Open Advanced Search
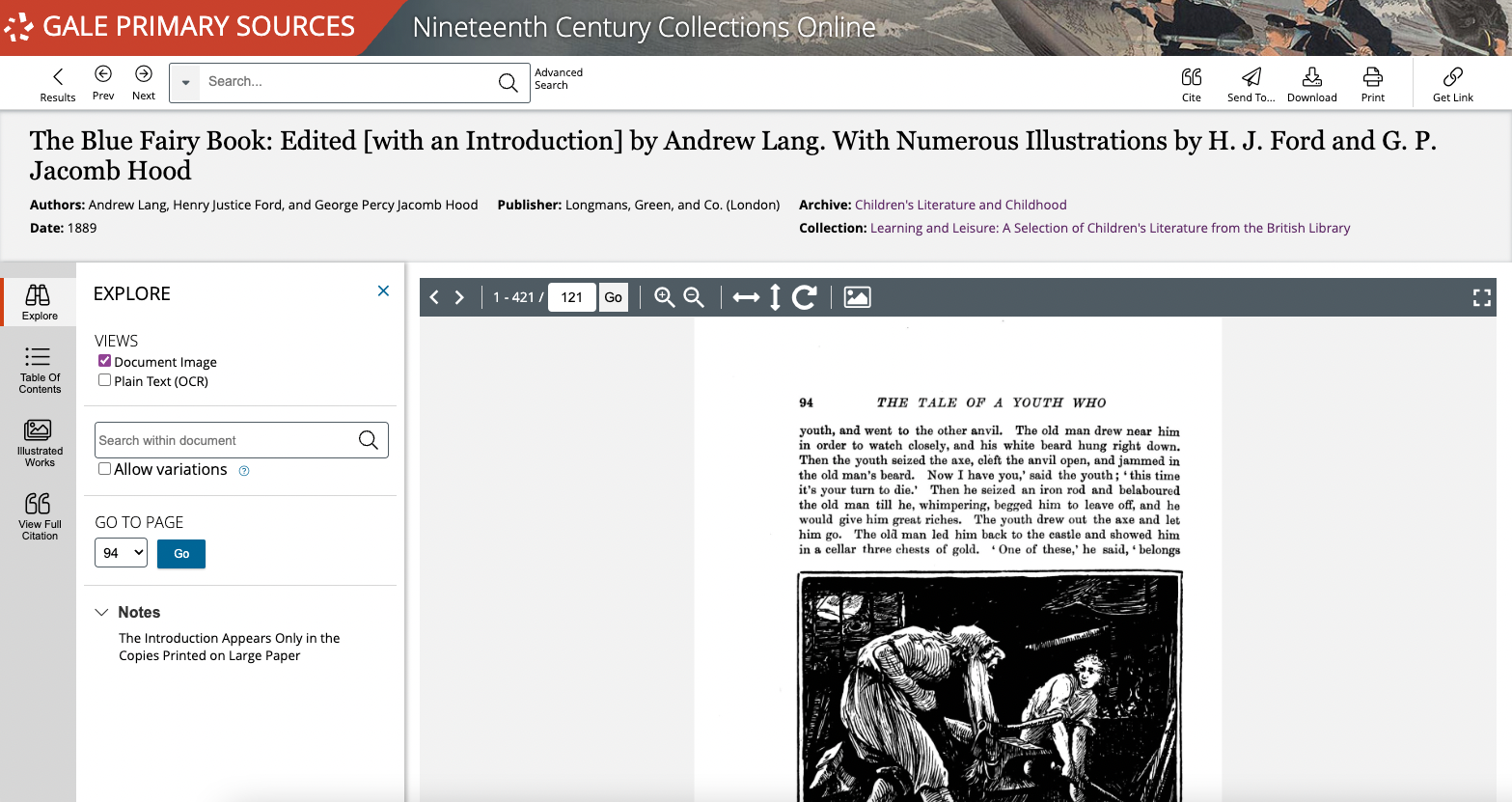 (x=559, y=79)
